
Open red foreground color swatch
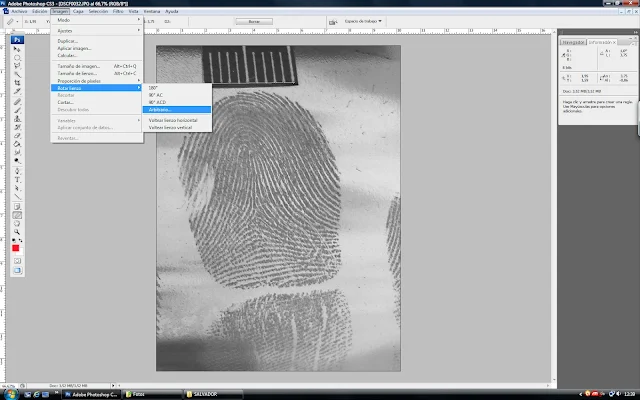pos(16,248)
